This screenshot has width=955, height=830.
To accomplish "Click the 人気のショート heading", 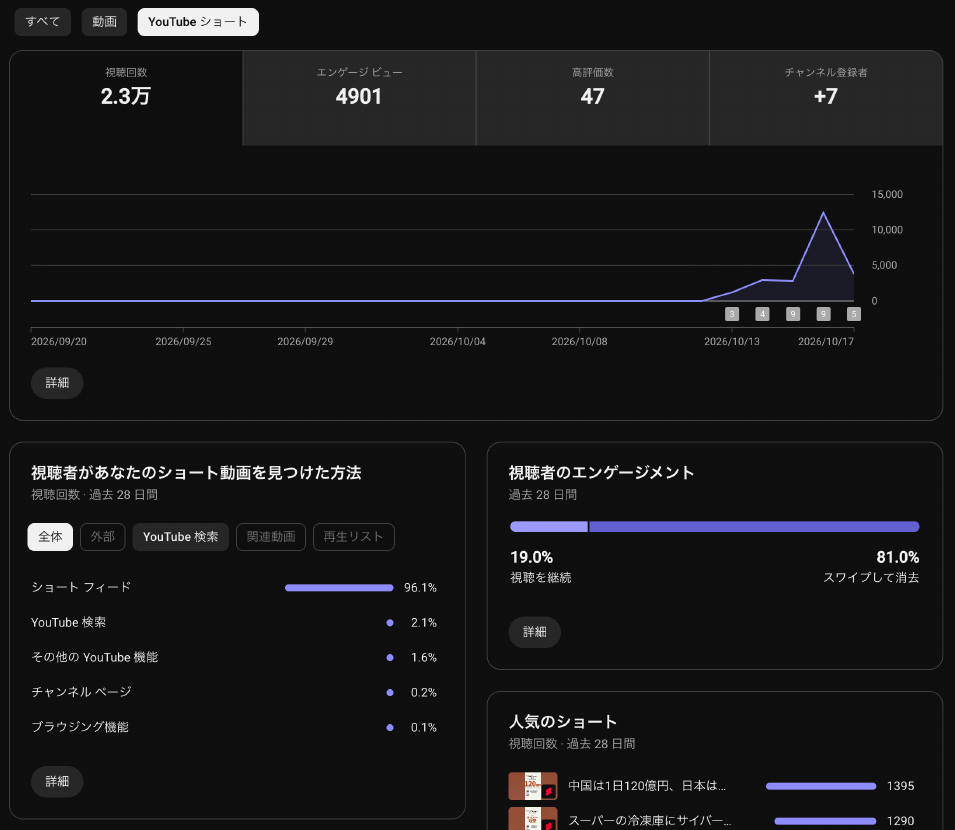I will [563, 722].
